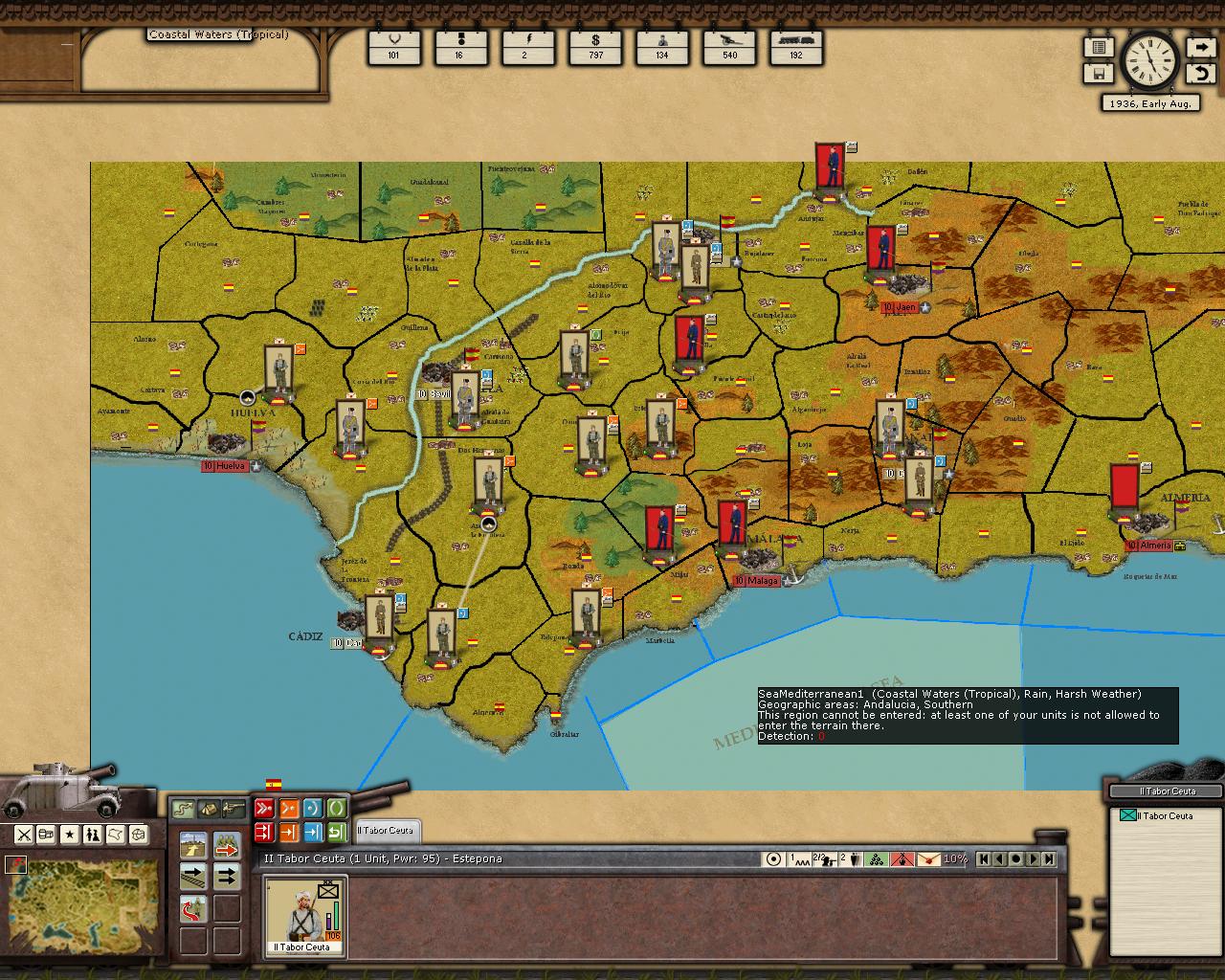Viewport: 1225px width, 980px height.
Task: Jump to the last stack arrow
Action: click(1050, 859)
